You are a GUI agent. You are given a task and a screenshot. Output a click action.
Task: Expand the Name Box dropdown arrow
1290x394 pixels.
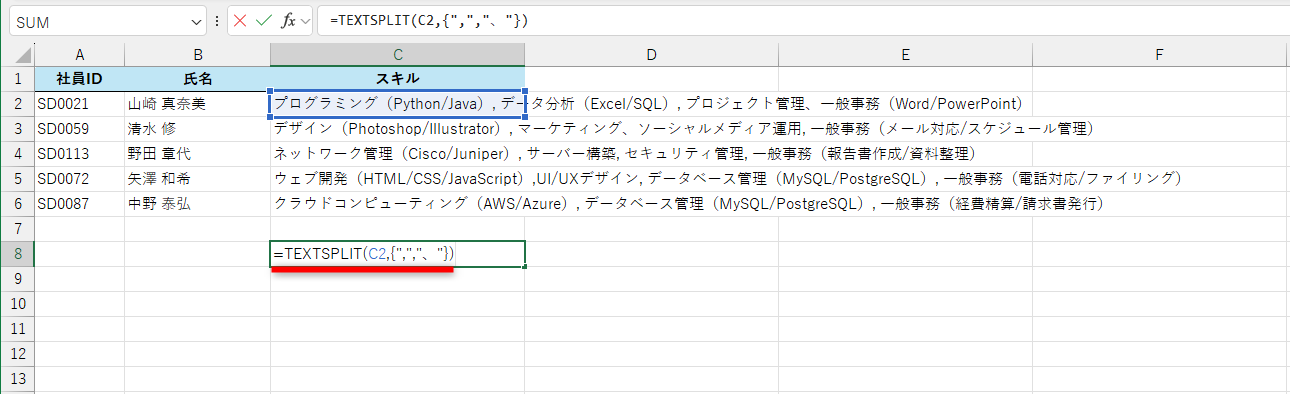click(196, 21)
